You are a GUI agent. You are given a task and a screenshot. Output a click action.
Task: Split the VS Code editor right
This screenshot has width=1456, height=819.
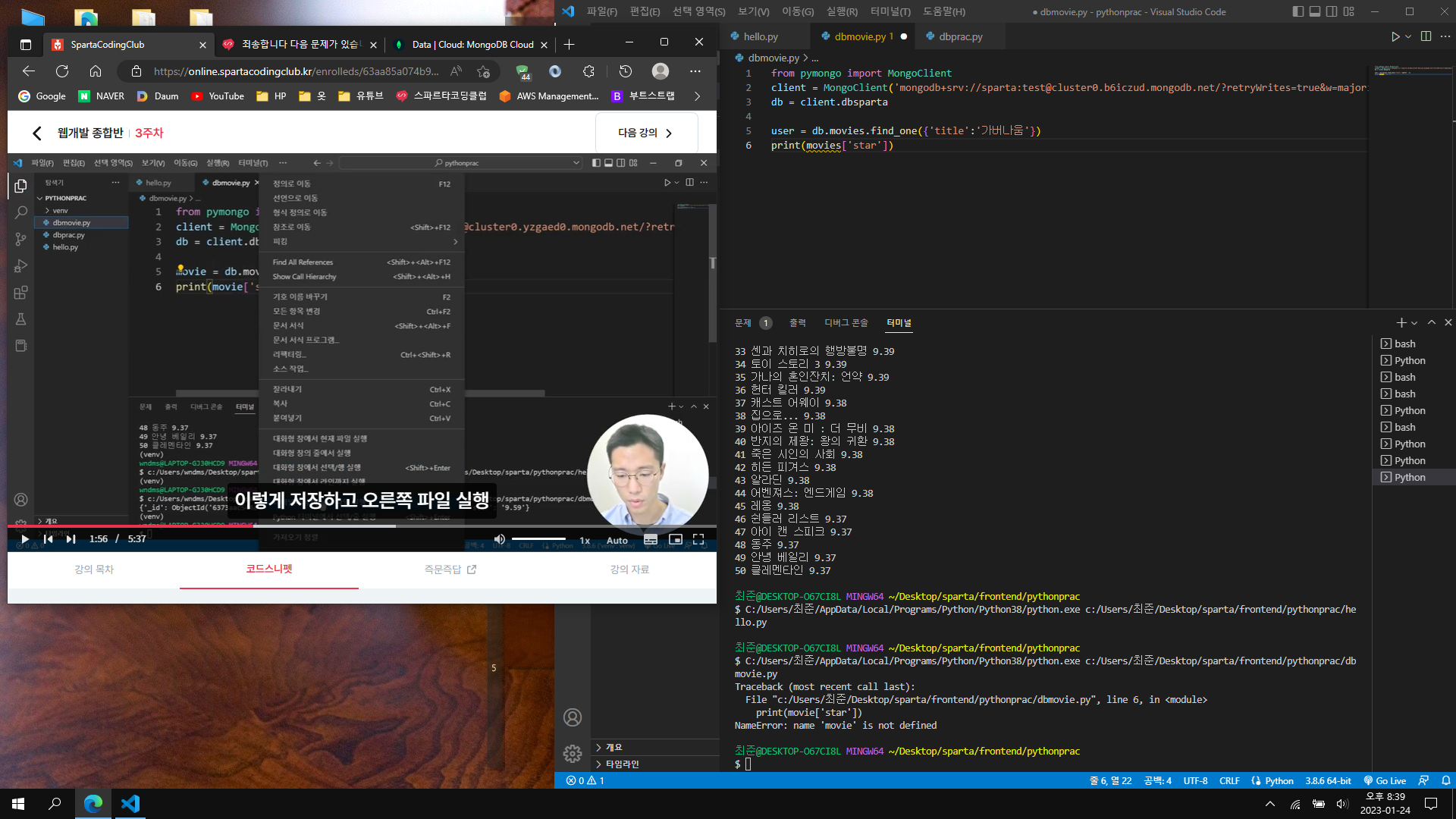1426,36
